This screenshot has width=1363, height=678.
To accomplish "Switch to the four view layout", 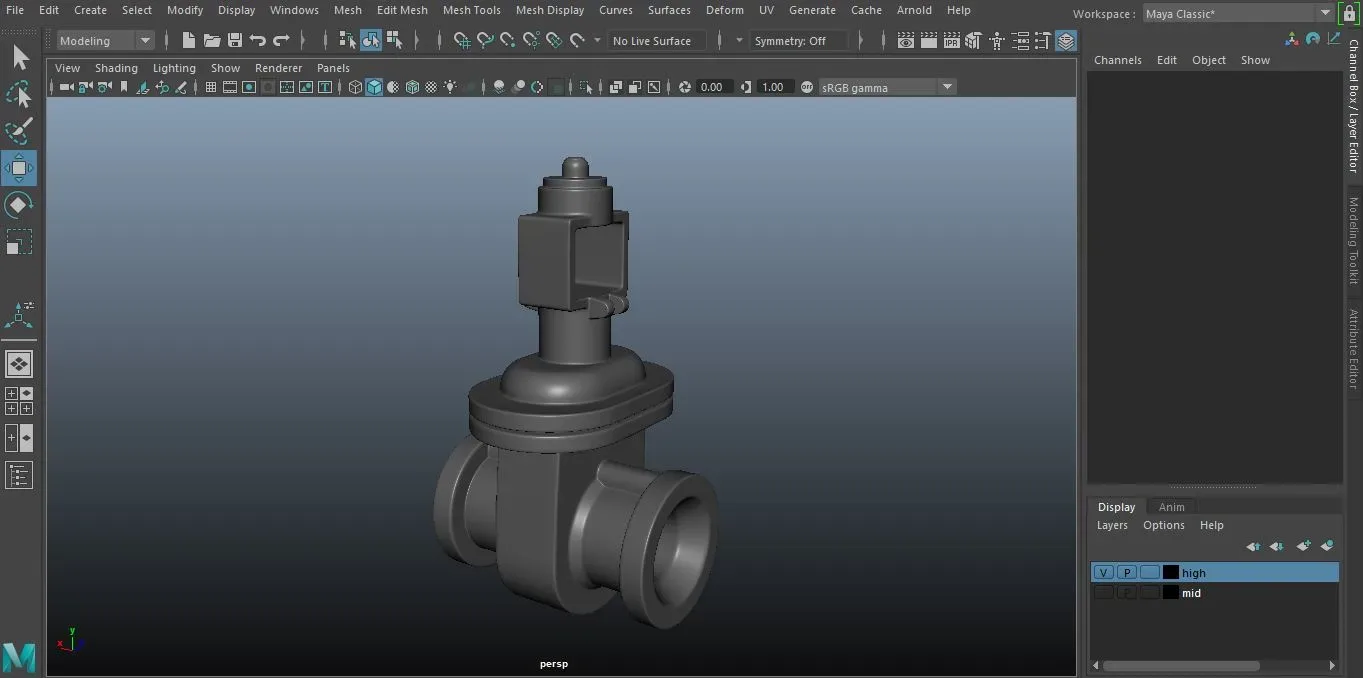I will (19, 401).
